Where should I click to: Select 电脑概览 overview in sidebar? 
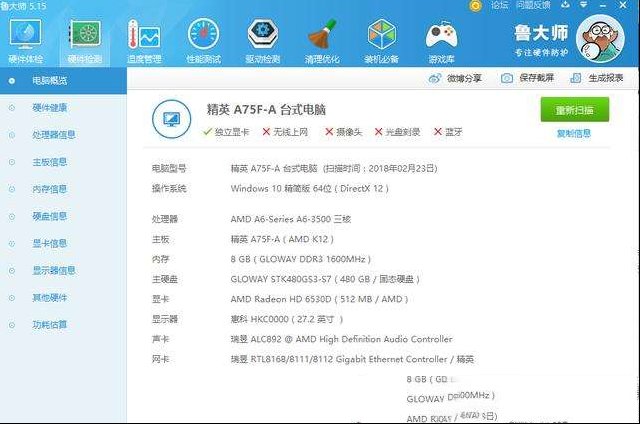tap(63, 81)
